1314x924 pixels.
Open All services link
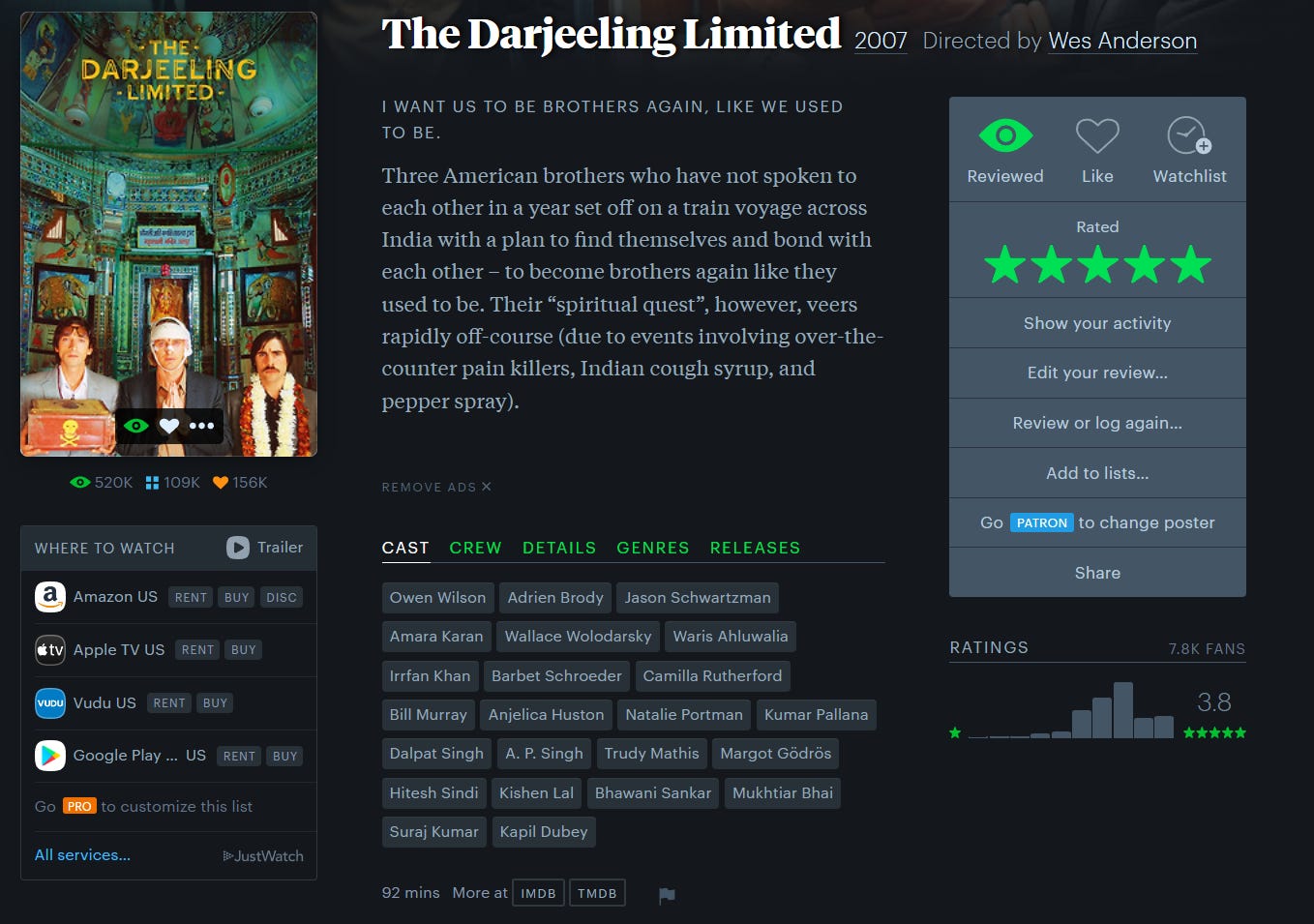pyautogui.click(x=82, y=855)
